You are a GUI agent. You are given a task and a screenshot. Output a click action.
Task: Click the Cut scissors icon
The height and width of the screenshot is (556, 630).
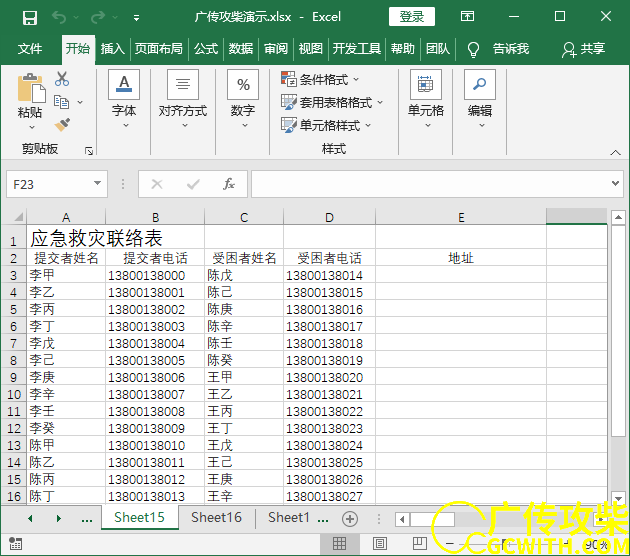pos(62,79)
